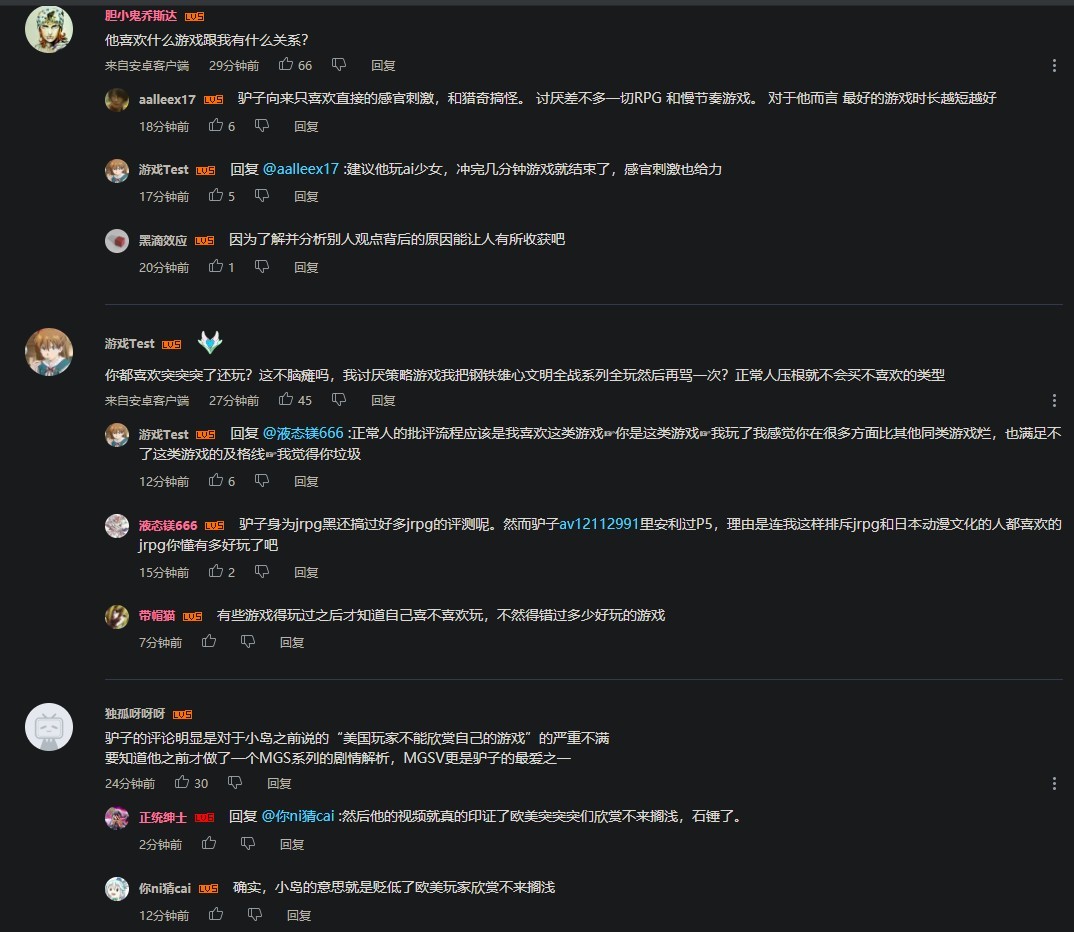Image resolution: width=1074 pixels, height=932 pixels.
Task: Reply to 黑滴效应's comment
Action: click(x=306, y=267)
